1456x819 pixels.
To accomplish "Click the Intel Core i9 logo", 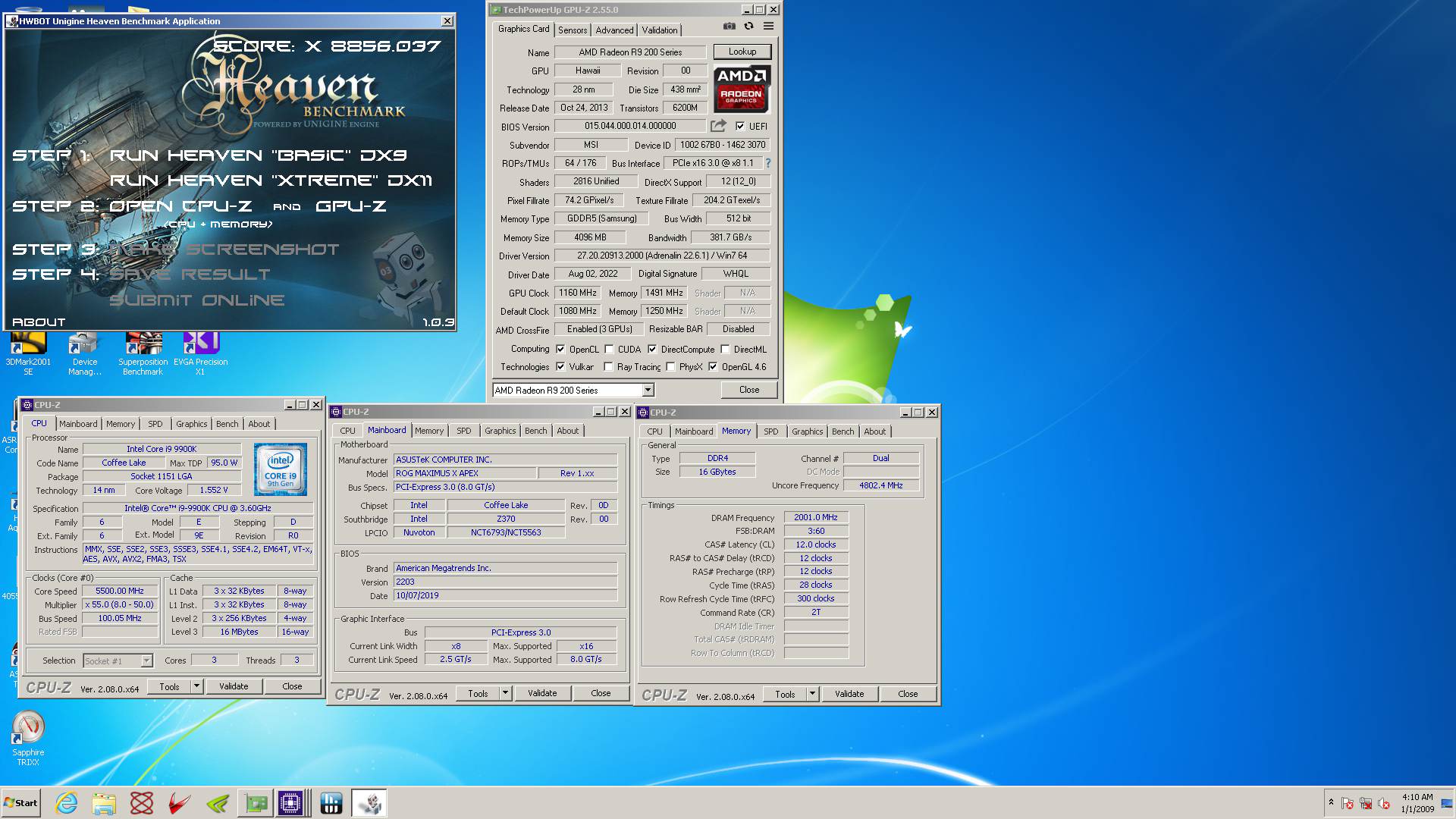I will click(x=281, y=469).
